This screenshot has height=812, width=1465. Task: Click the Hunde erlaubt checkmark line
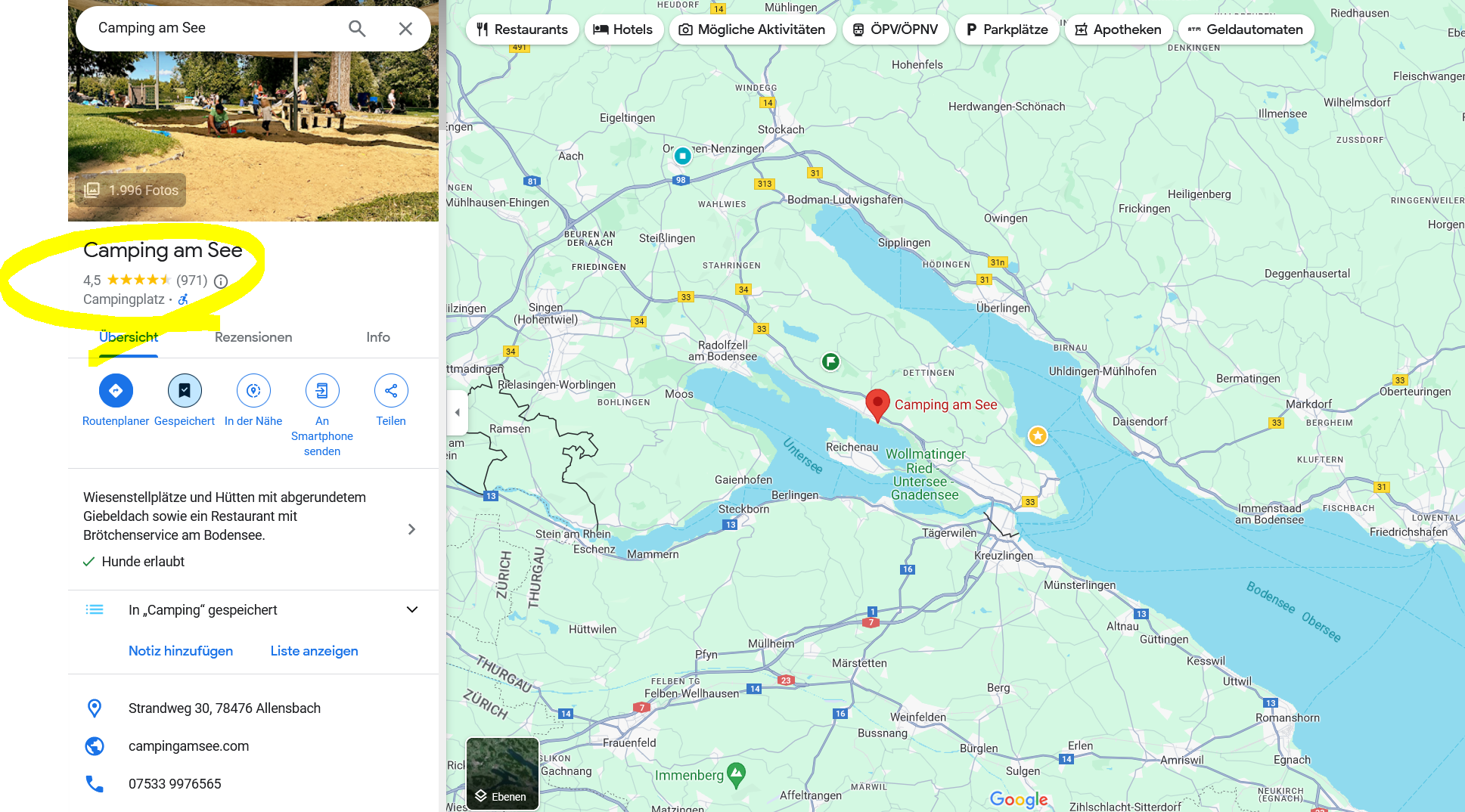point(134,562)
